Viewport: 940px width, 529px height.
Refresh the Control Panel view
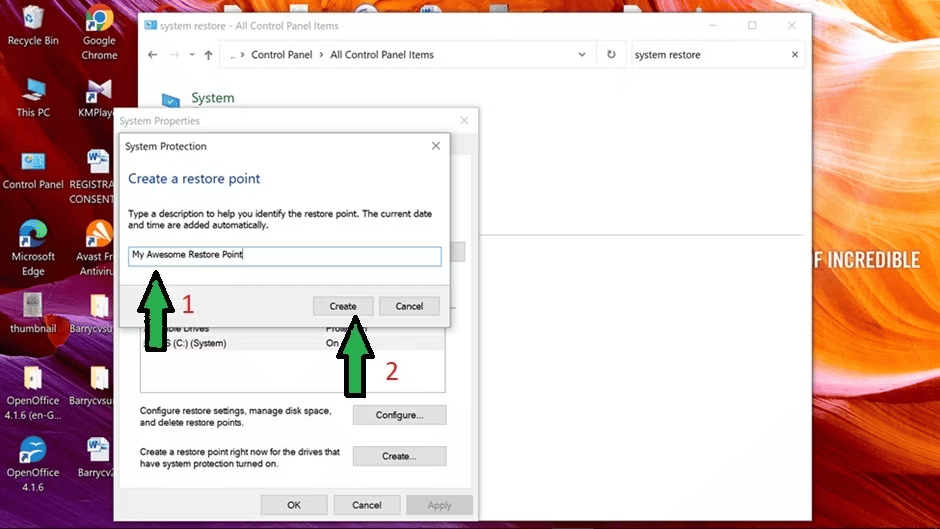pos(611,55)
